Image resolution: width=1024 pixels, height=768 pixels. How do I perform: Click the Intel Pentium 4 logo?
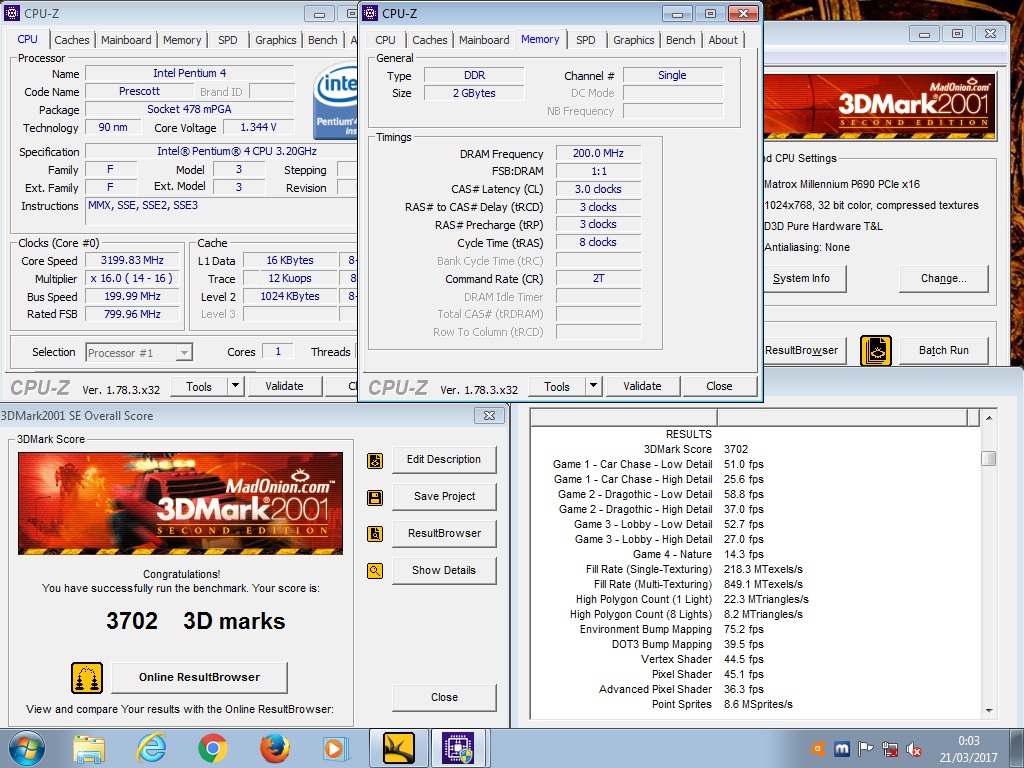tap(336, 100)
